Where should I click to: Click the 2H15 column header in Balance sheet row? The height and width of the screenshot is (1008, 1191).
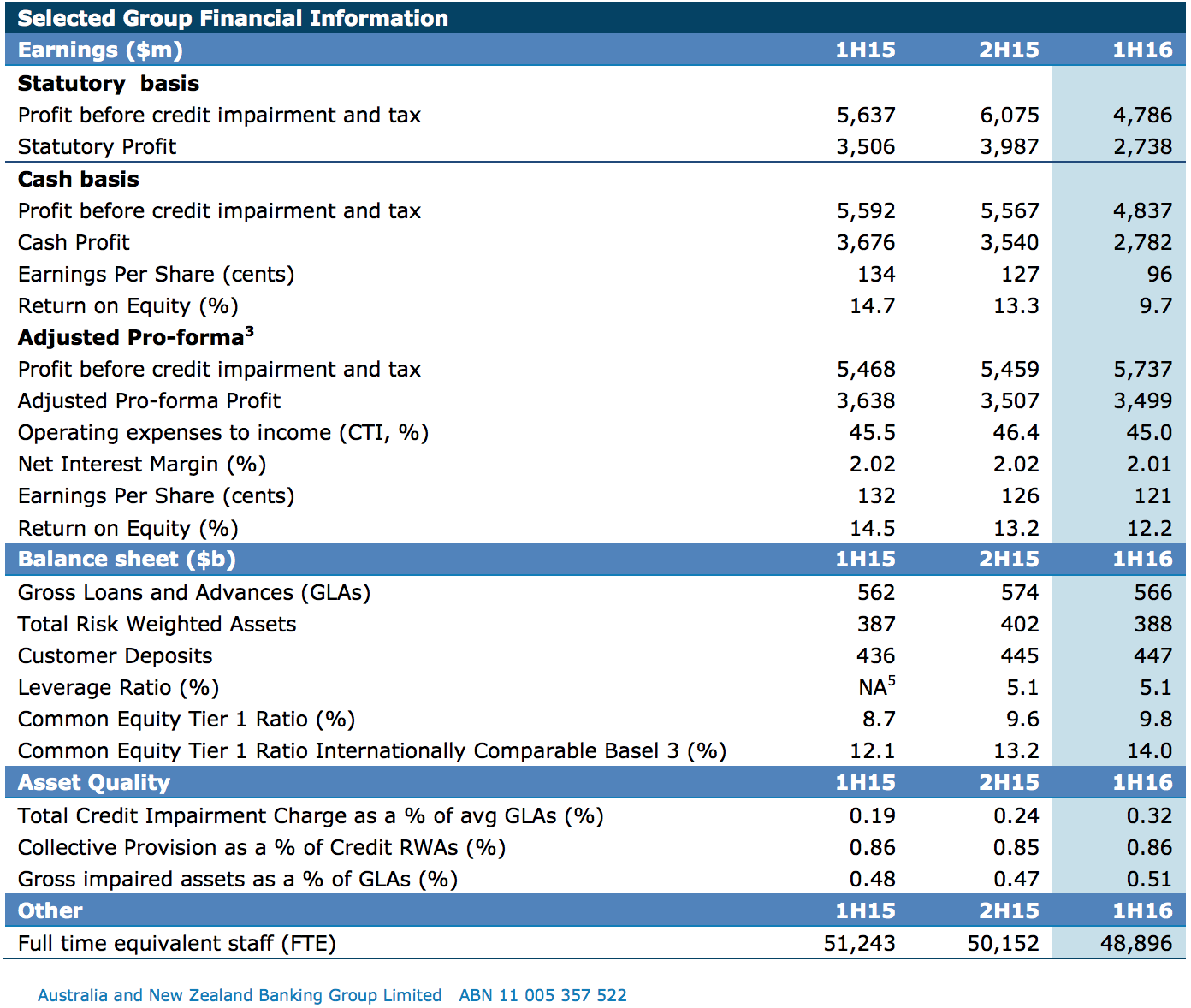pos(1009,559)
